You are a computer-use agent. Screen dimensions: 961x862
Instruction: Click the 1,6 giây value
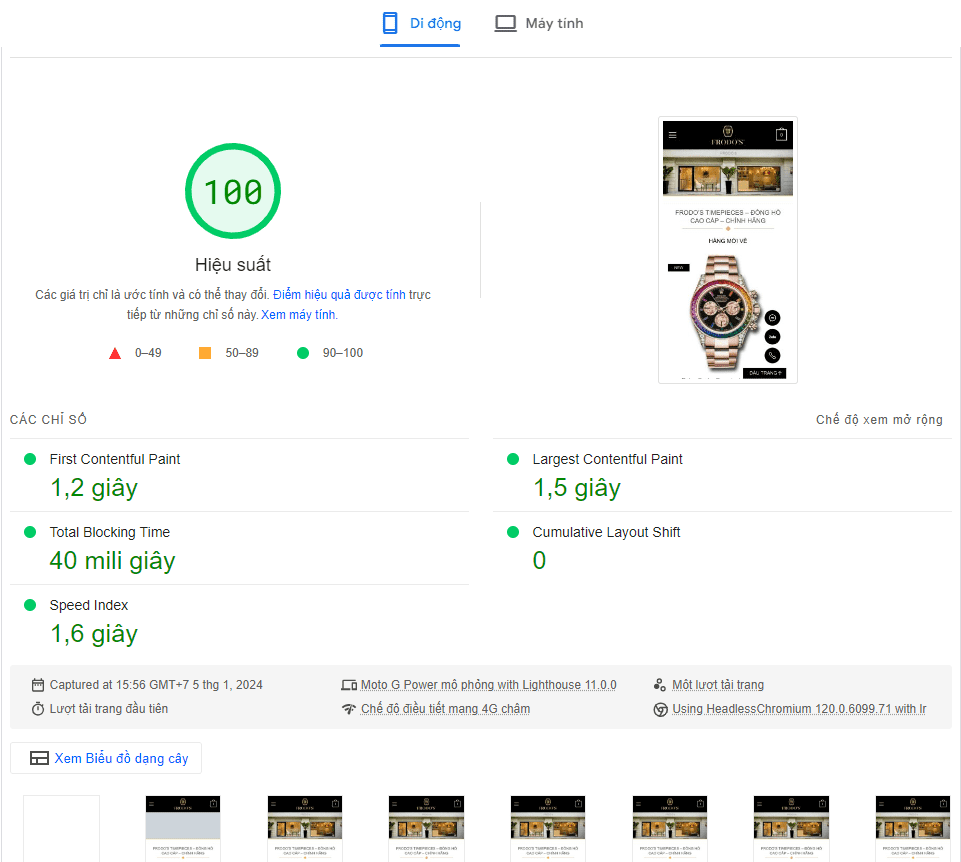(x=94, y=635)
